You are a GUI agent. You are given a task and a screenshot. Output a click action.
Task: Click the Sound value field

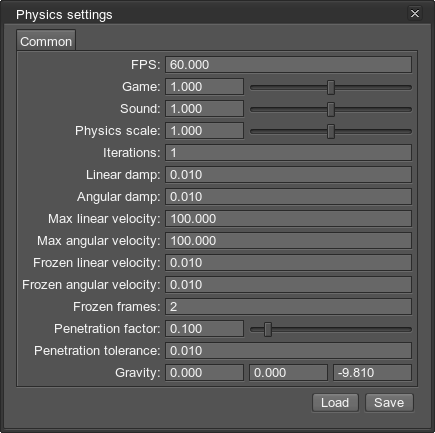pos(204,109)
